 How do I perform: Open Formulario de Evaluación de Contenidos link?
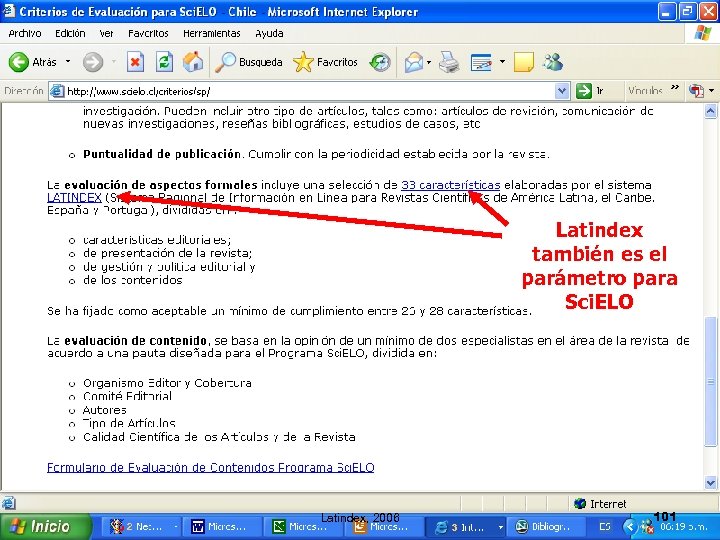pyautogui.click(x=211, y=467)
